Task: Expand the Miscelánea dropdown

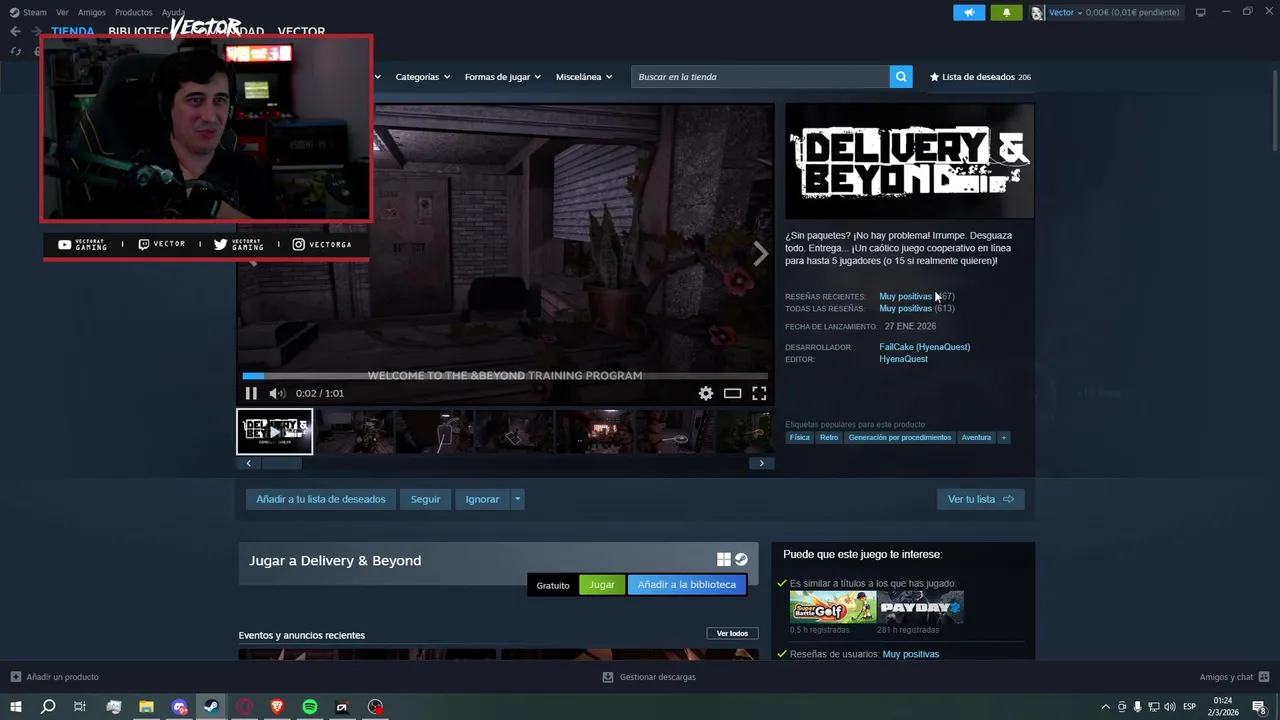Action: [584, 77]
